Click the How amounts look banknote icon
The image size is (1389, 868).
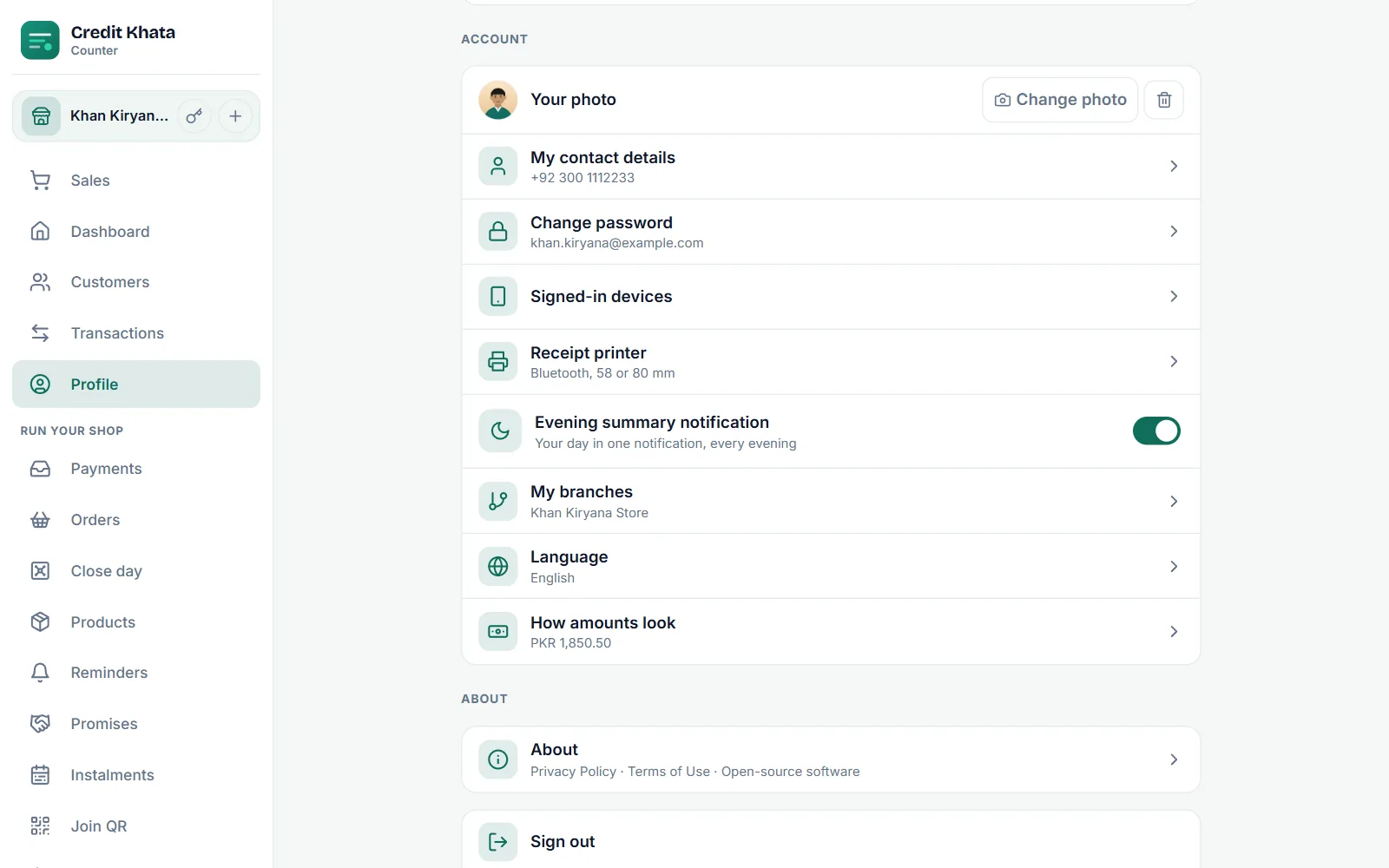pos(498,632)
